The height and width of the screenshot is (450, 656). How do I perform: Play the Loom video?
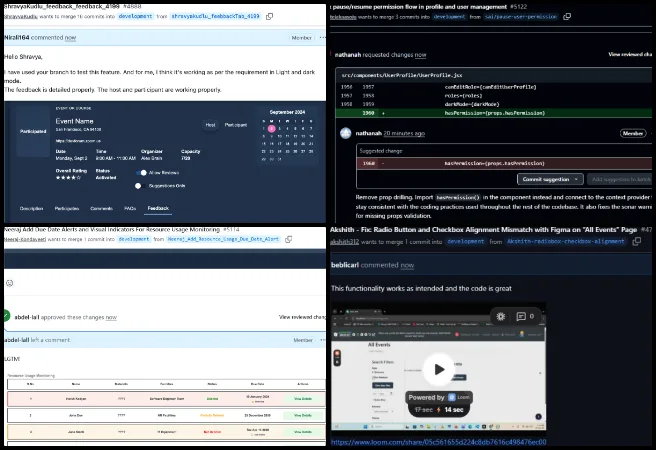click(439, 369)
